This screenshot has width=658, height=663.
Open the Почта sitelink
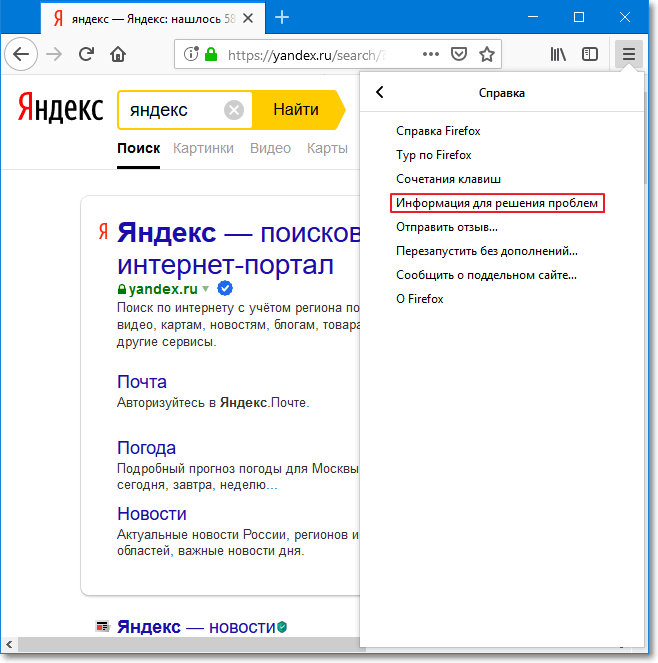(142, 382)
